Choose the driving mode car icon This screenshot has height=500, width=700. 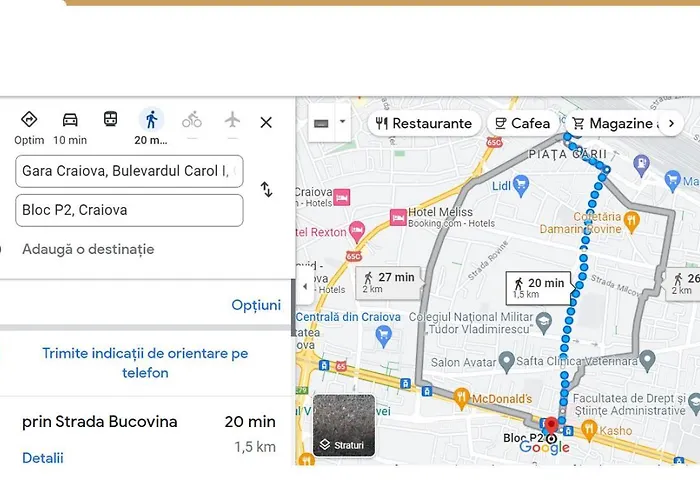point(70,121)
